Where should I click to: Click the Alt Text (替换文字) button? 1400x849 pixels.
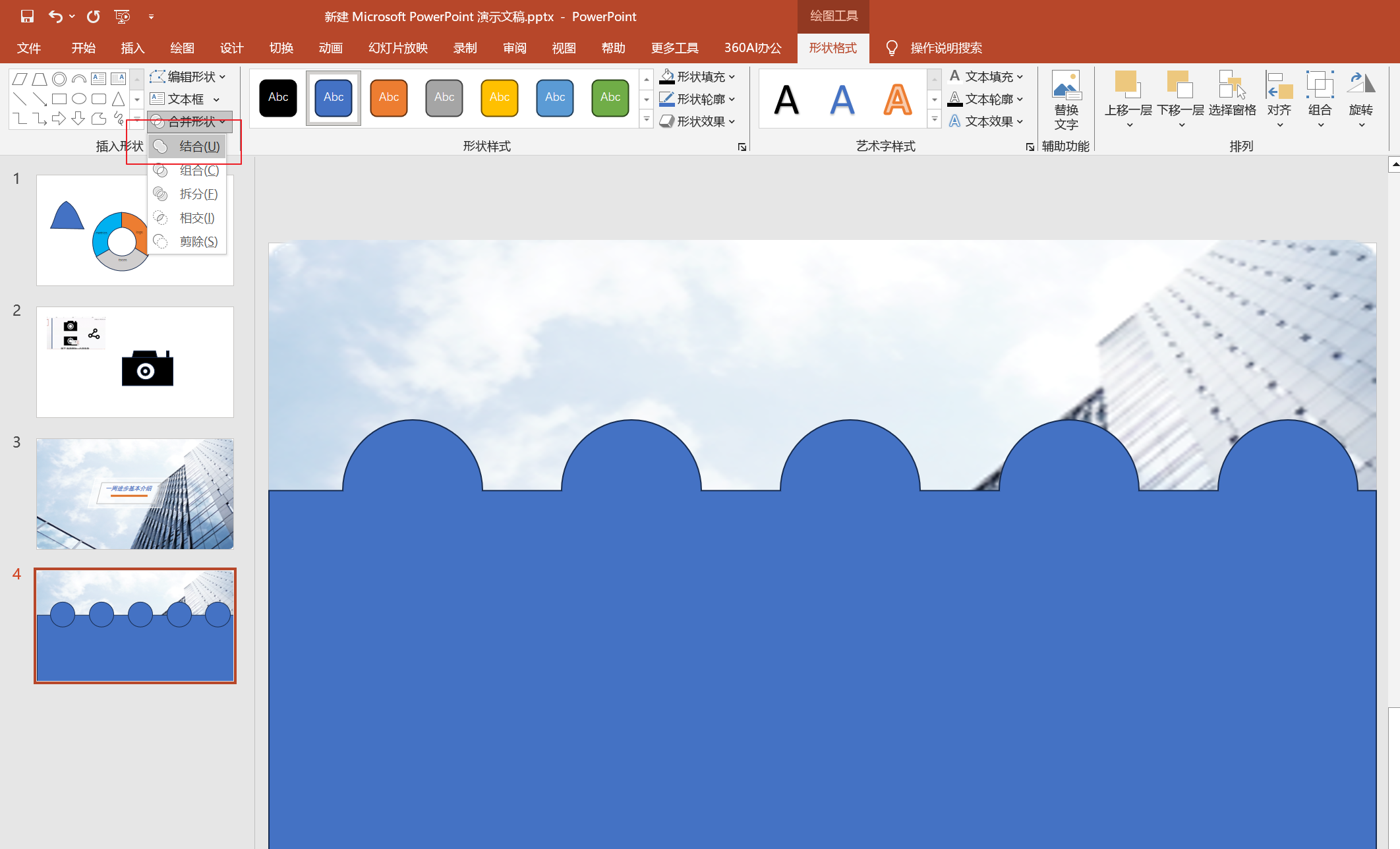[x=1066, y=99]
